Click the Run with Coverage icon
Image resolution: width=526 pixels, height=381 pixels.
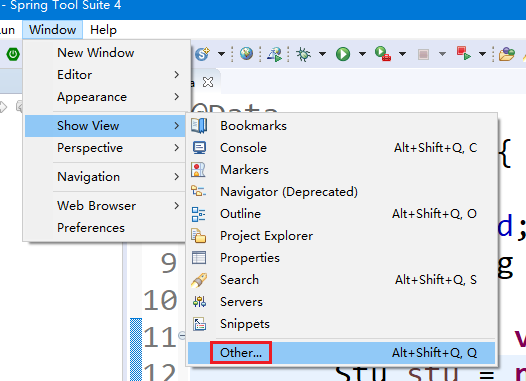[383, 54]
